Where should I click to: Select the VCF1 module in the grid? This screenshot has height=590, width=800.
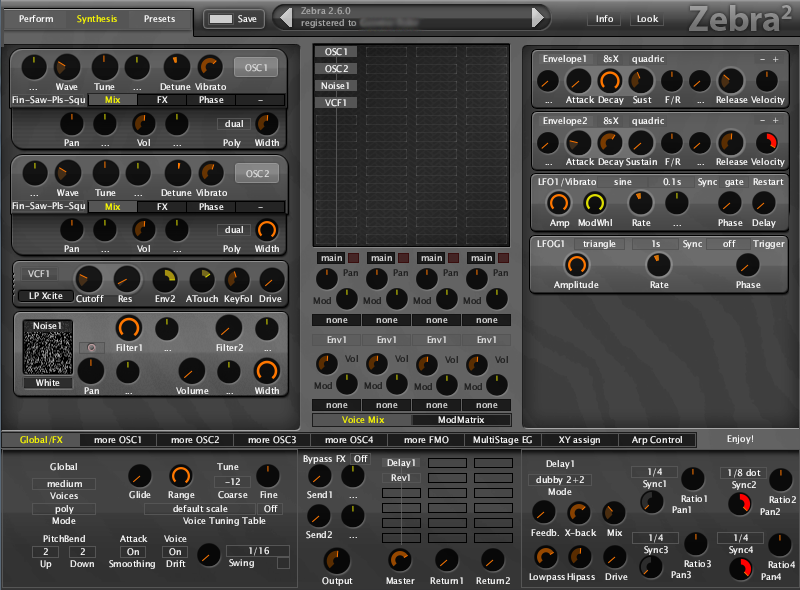click(x=335, y=103)
